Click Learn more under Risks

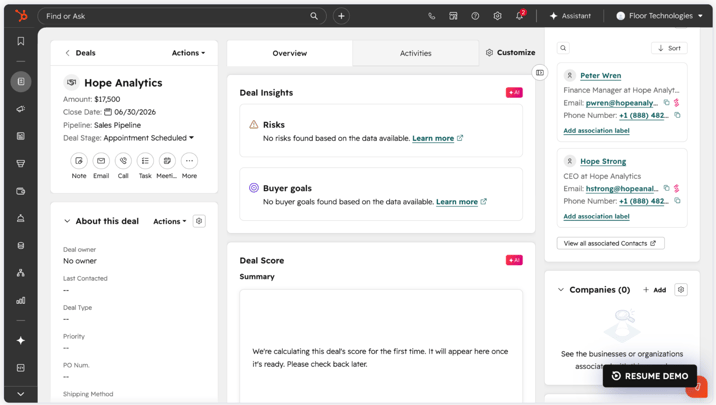[433, 138]
